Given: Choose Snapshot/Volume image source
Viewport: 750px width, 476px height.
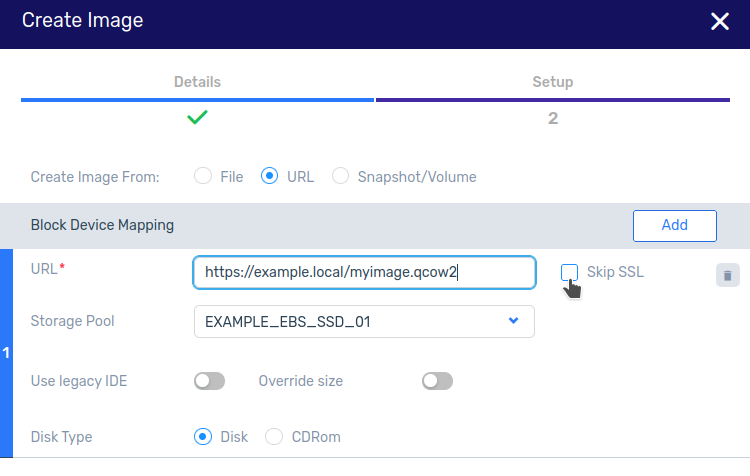Looking at the screenshot, I should (341, 176).
